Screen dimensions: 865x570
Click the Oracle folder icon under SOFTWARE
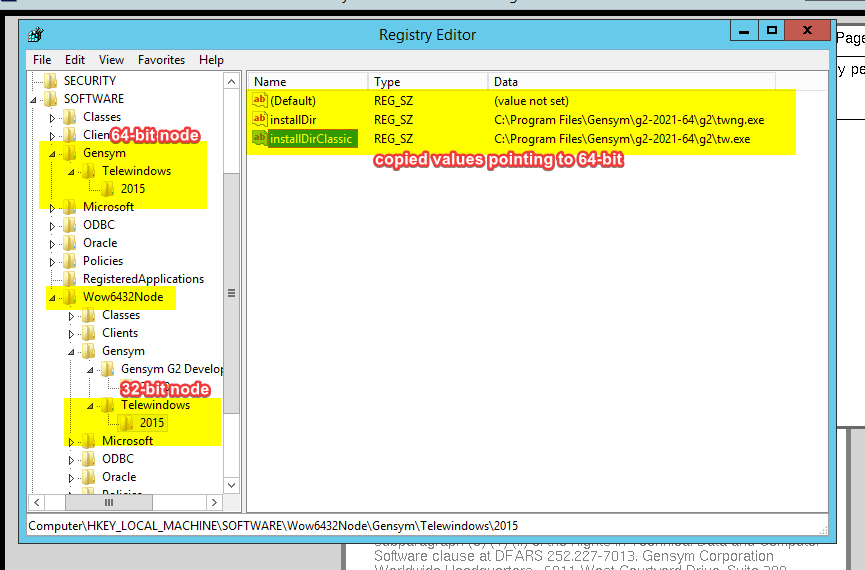coord(70,243)
